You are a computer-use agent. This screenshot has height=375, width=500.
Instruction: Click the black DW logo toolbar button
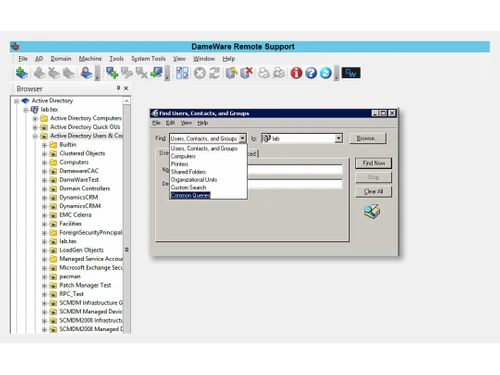point(351,73)
